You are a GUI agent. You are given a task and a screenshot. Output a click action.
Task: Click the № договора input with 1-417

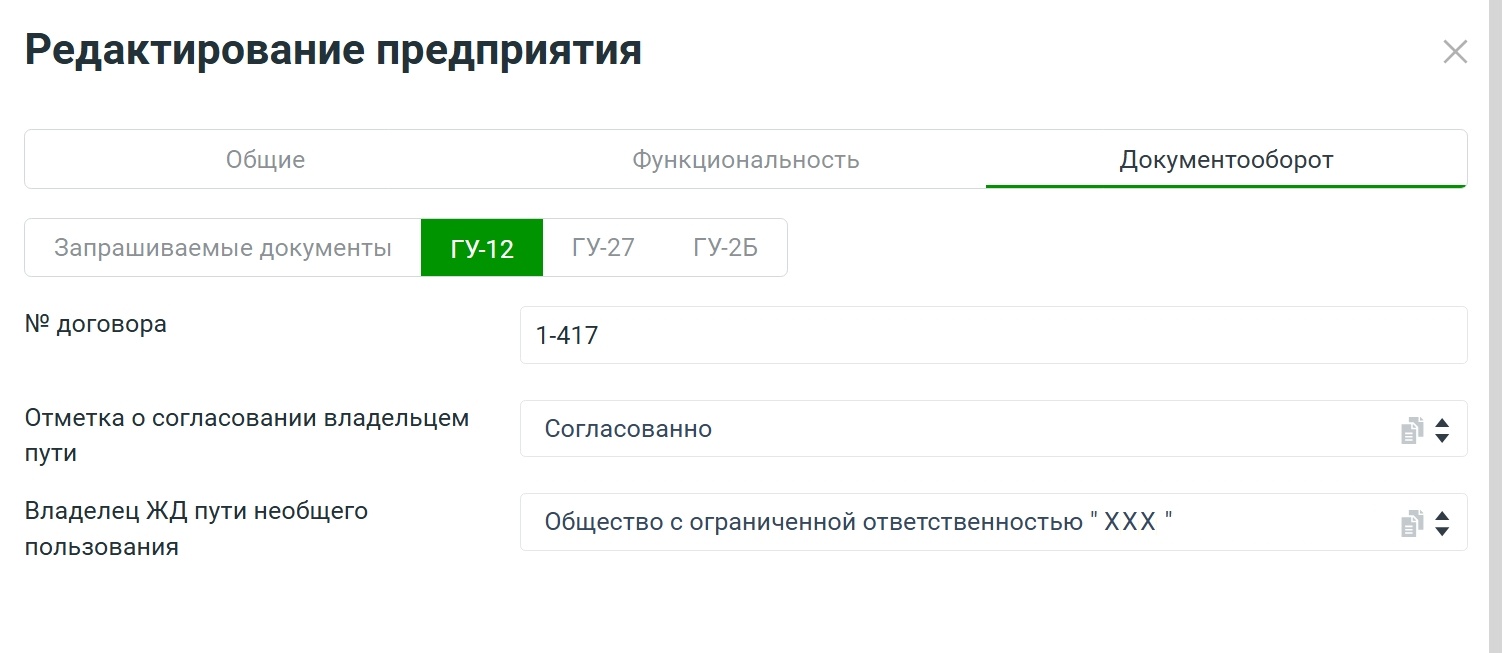[993, 335]
